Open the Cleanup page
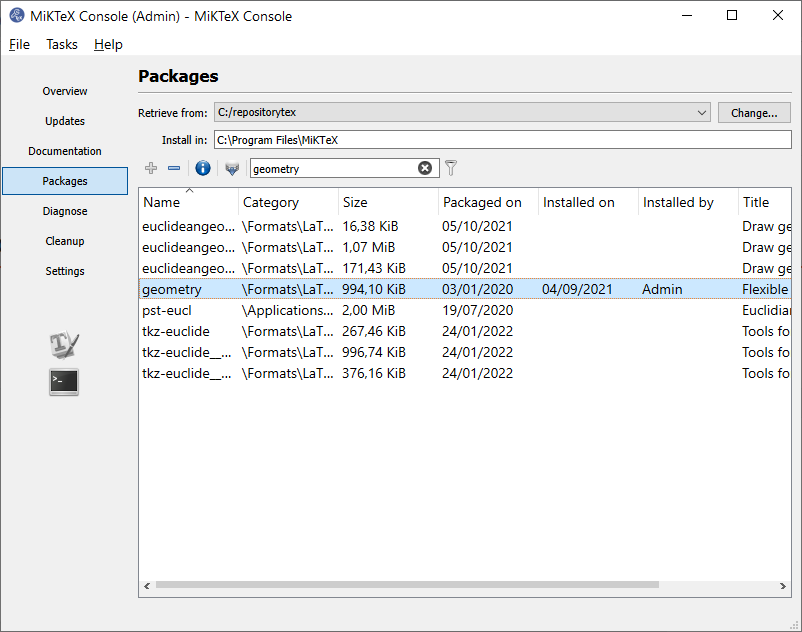The image size is (802, 632). 65,241
